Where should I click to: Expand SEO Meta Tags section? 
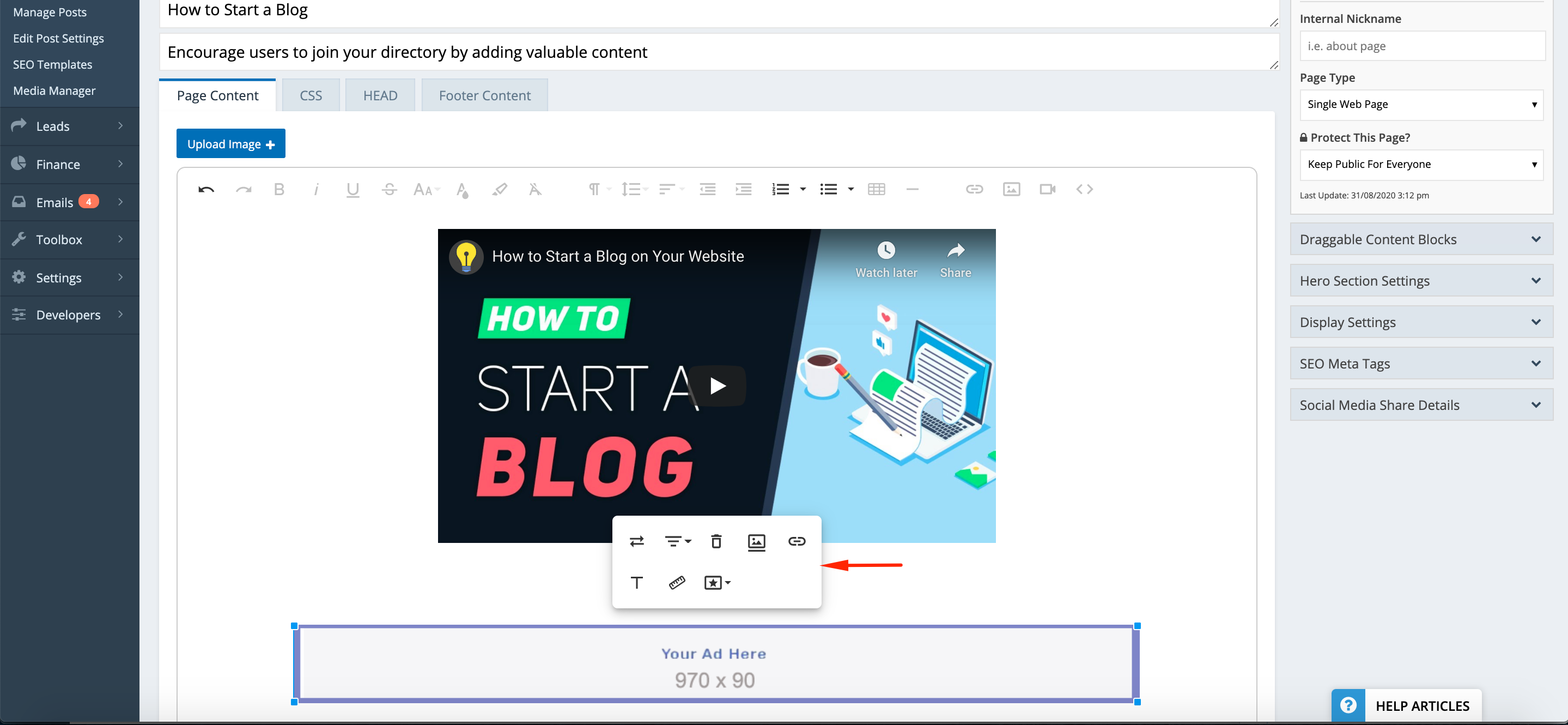click(1421, 364)
